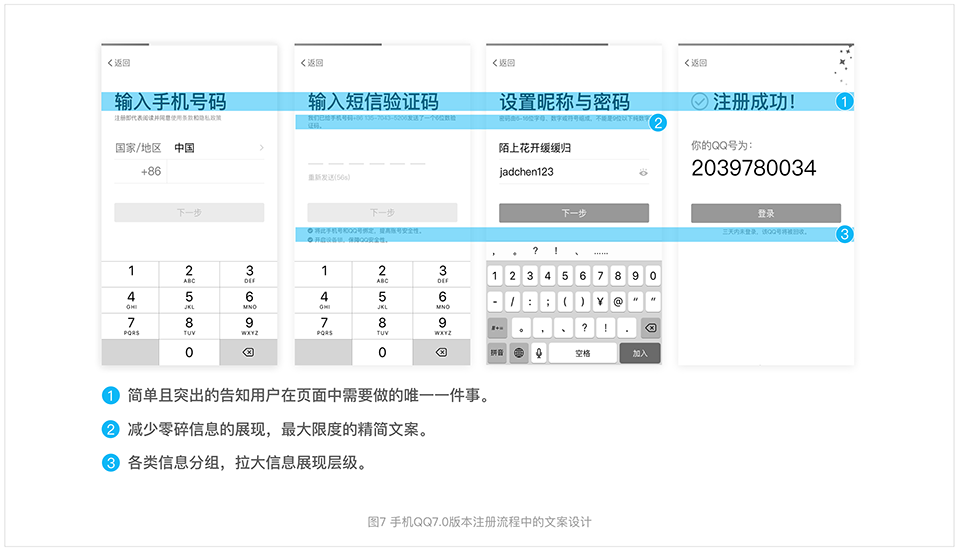Tap the @ key on the keyboard
The width and height of the screenshot is (960, 551).
618,301
